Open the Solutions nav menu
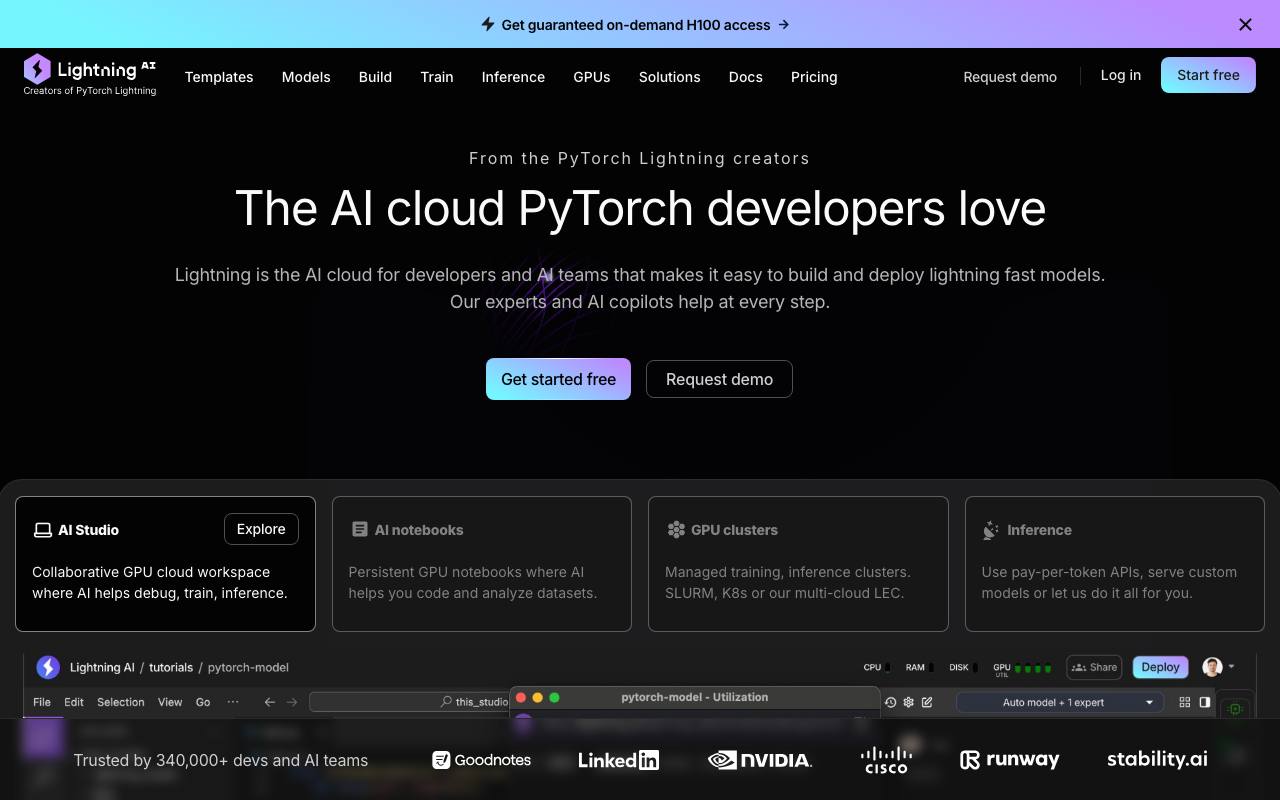 [x=670, y=77]
